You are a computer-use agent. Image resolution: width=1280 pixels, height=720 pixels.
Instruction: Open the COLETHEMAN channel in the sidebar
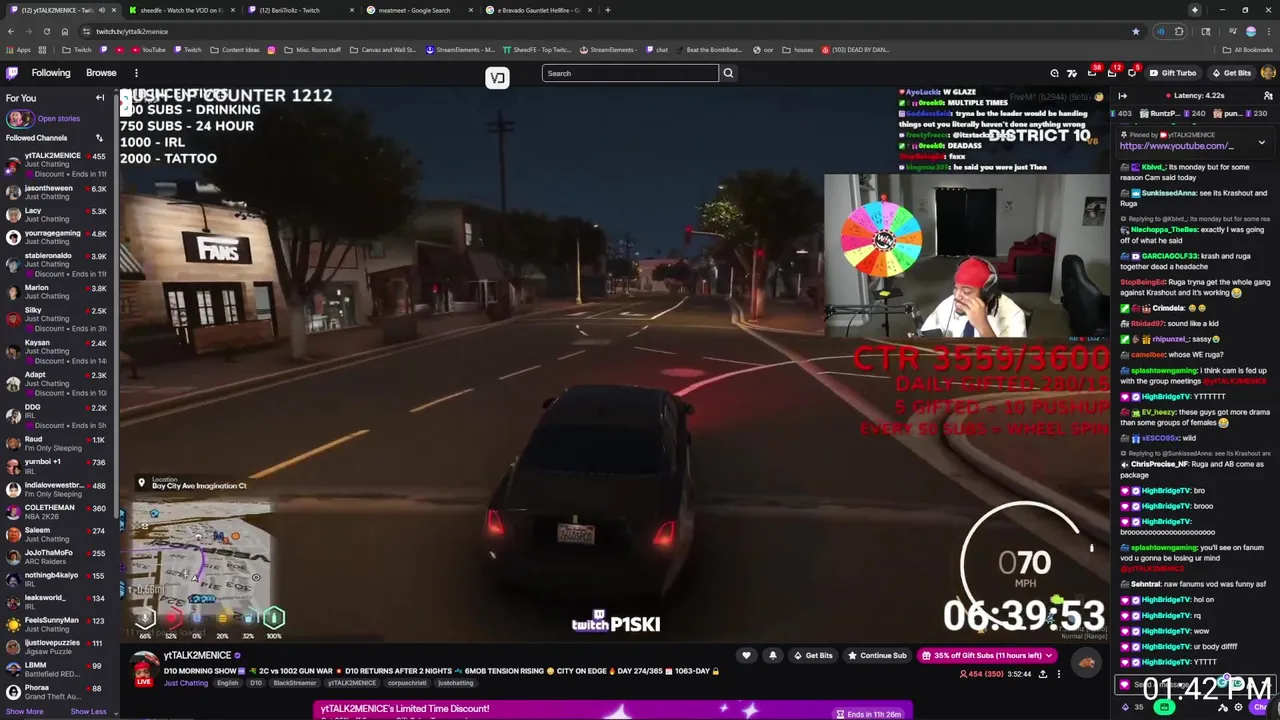click(x=58, y=511)
